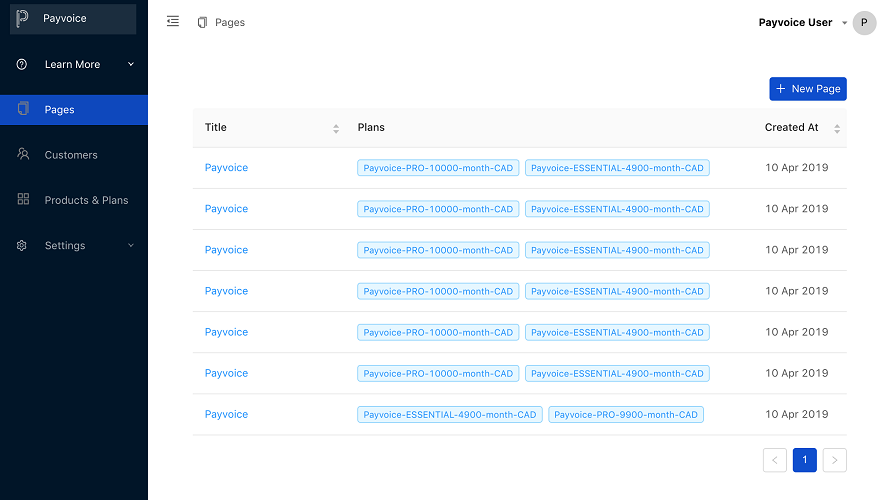Click the Products & Plans grid icon

[x=23, y=199]
